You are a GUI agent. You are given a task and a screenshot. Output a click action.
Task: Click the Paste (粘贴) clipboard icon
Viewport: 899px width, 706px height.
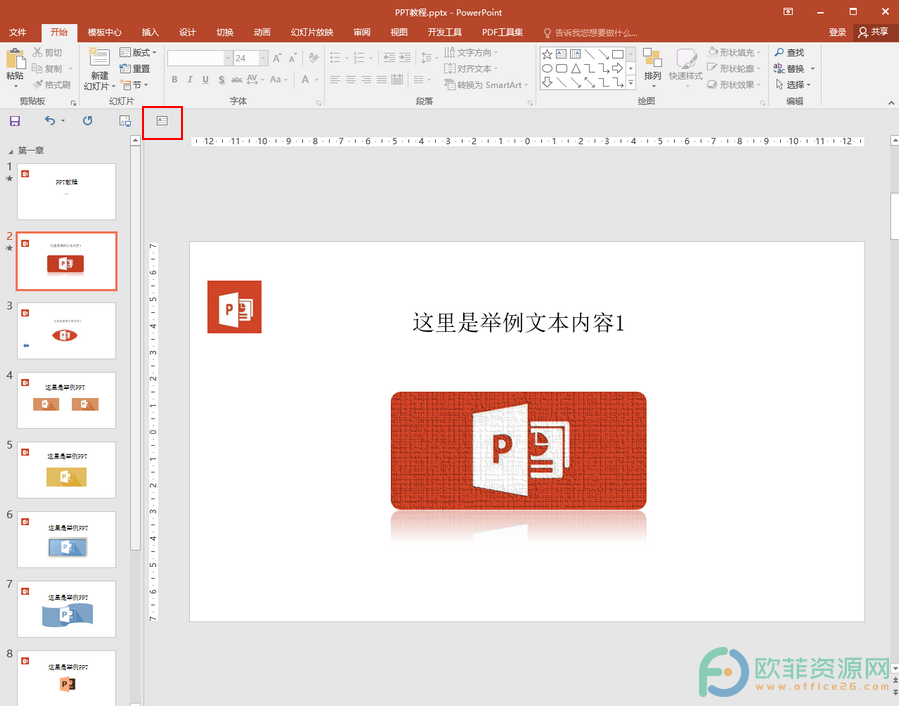[x=15, y=59]
